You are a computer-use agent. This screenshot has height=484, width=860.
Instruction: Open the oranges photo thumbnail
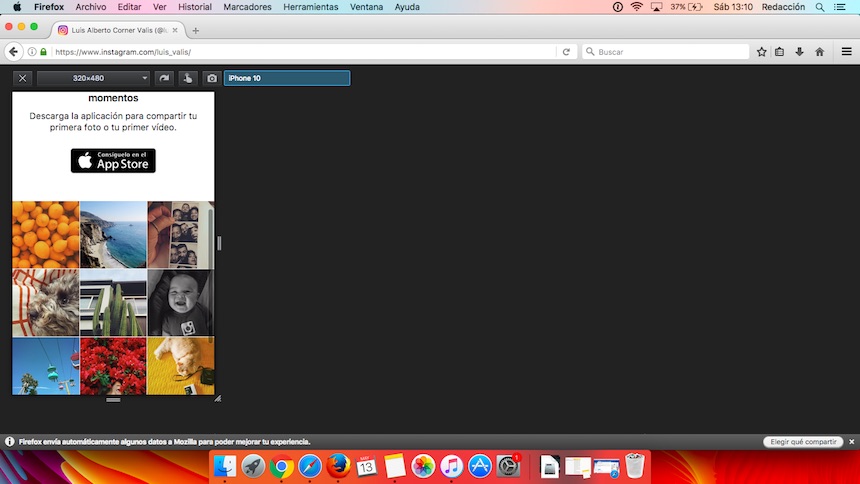[x=45, y=234]
